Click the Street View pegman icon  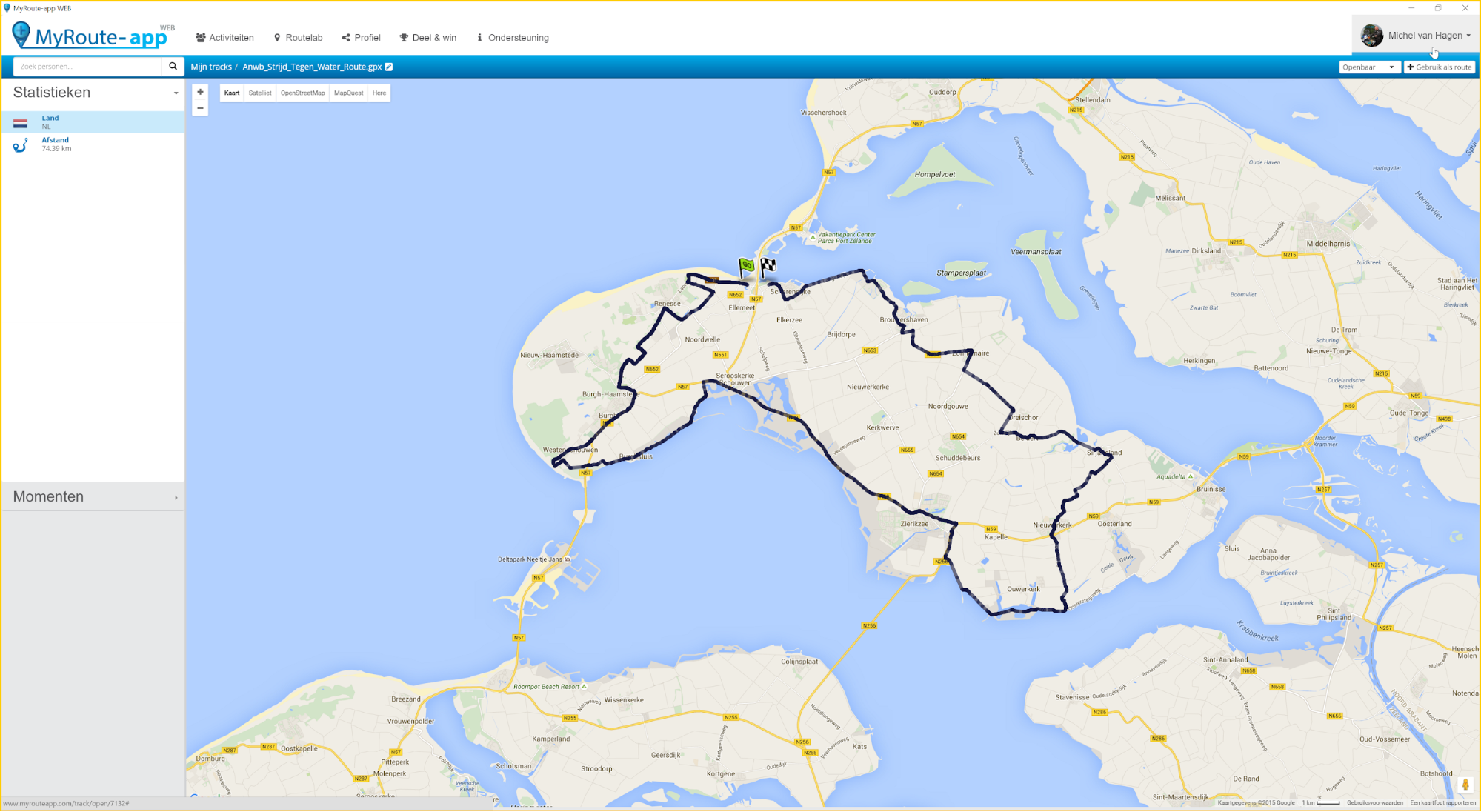point(1465,785)
